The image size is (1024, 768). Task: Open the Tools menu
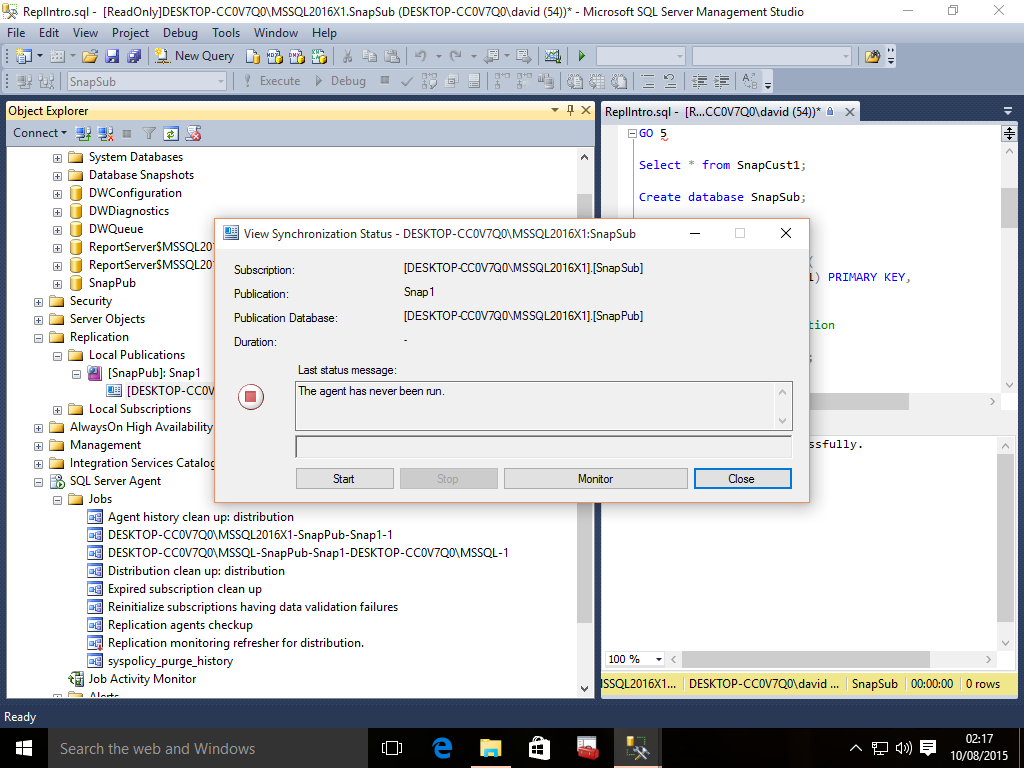[x=226, y=33]
